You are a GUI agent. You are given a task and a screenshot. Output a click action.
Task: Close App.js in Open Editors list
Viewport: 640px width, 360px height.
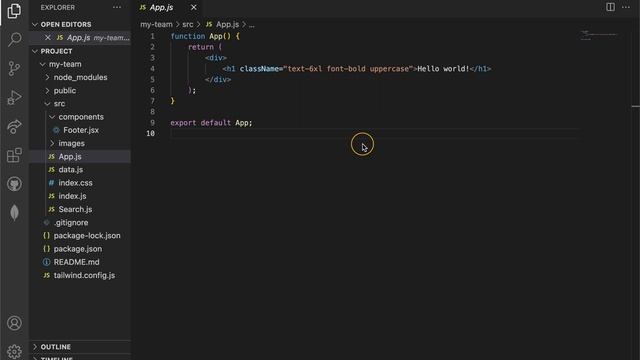click(48, 38)
